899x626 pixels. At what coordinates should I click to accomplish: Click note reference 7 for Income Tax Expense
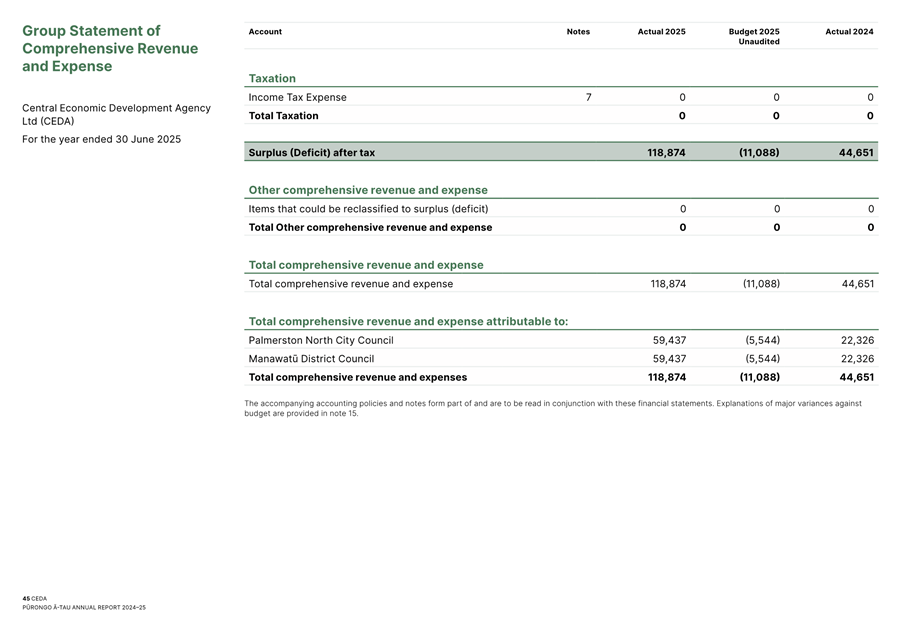pyautogui.click(x=588, y=97)
